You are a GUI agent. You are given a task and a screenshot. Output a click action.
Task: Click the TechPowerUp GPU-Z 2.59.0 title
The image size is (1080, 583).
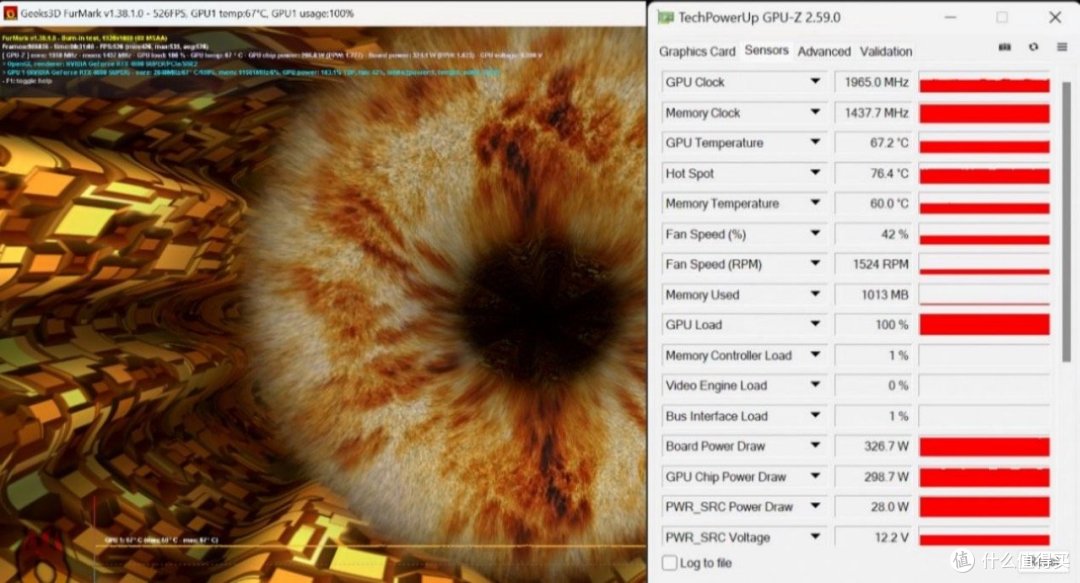pos(759,17)
